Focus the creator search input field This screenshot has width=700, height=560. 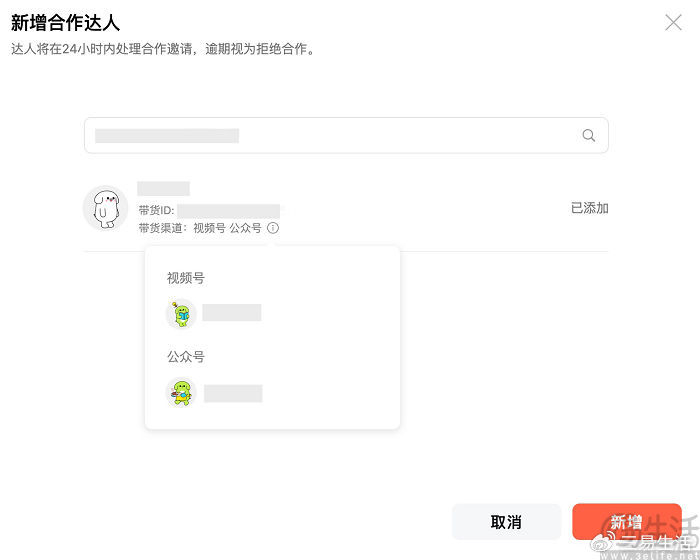pyautogui.click(x=330, y=136)
